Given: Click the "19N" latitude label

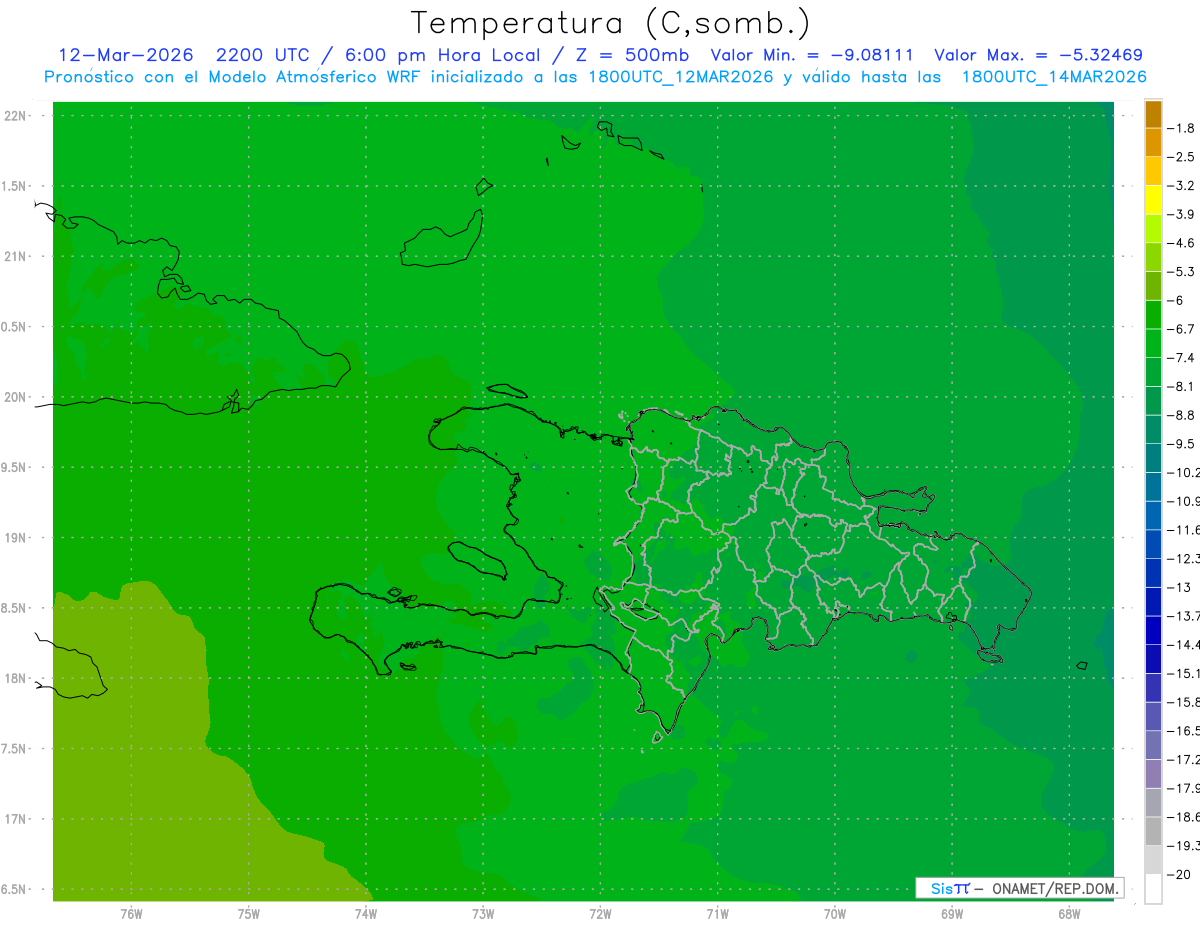Looking at the screenshot, I should point(16,537).
